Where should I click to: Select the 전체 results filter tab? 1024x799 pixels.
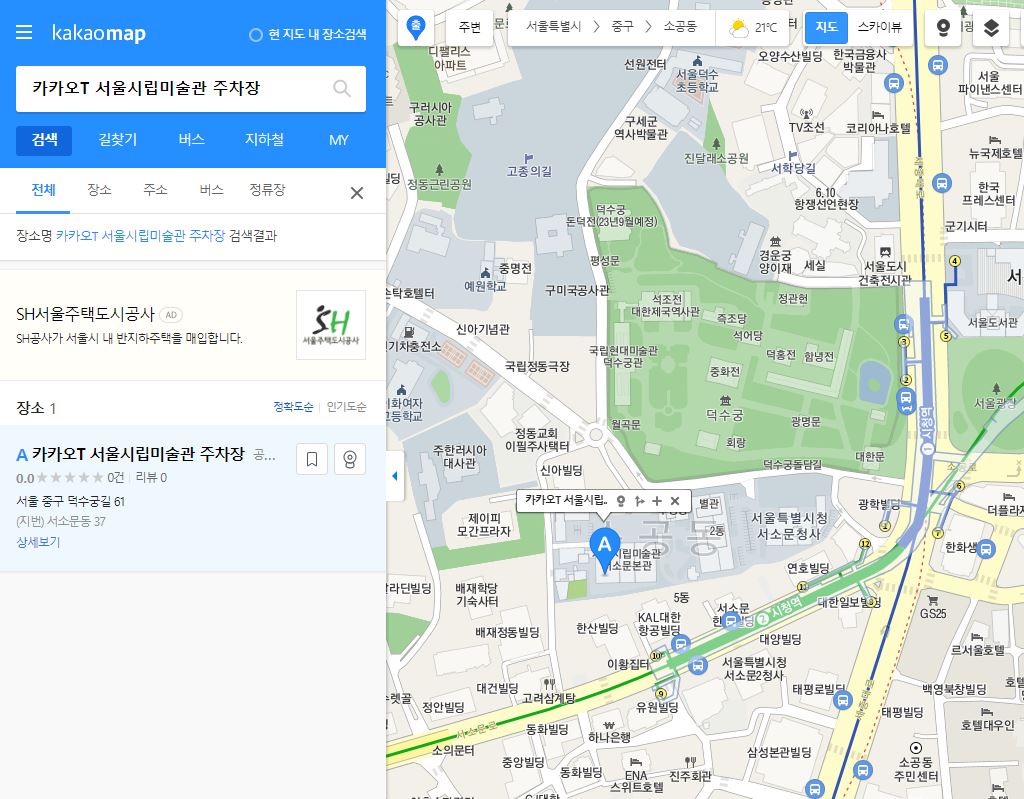[x=43, y=190]
